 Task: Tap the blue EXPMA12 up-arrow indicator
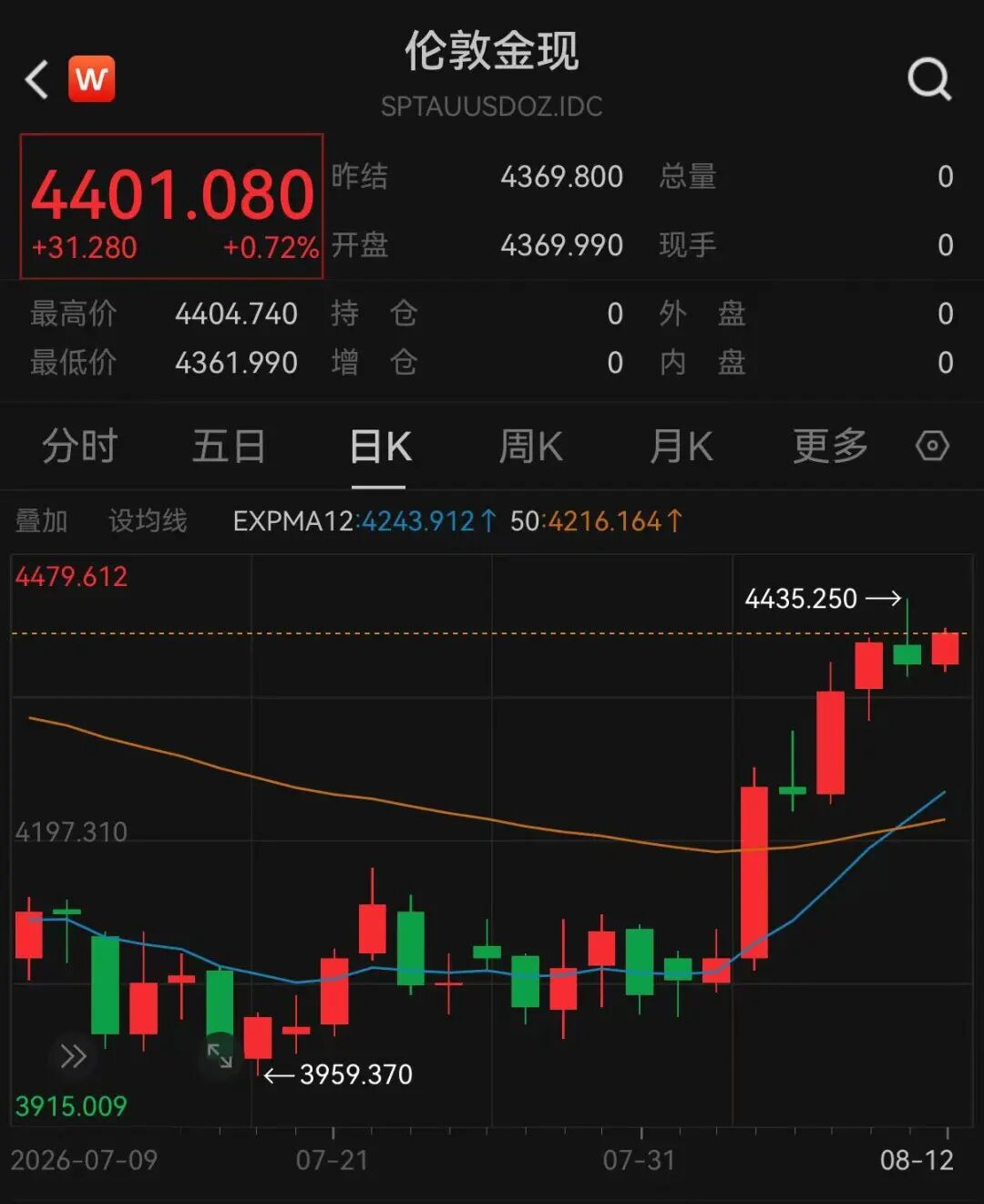click(x=488, y=520)
